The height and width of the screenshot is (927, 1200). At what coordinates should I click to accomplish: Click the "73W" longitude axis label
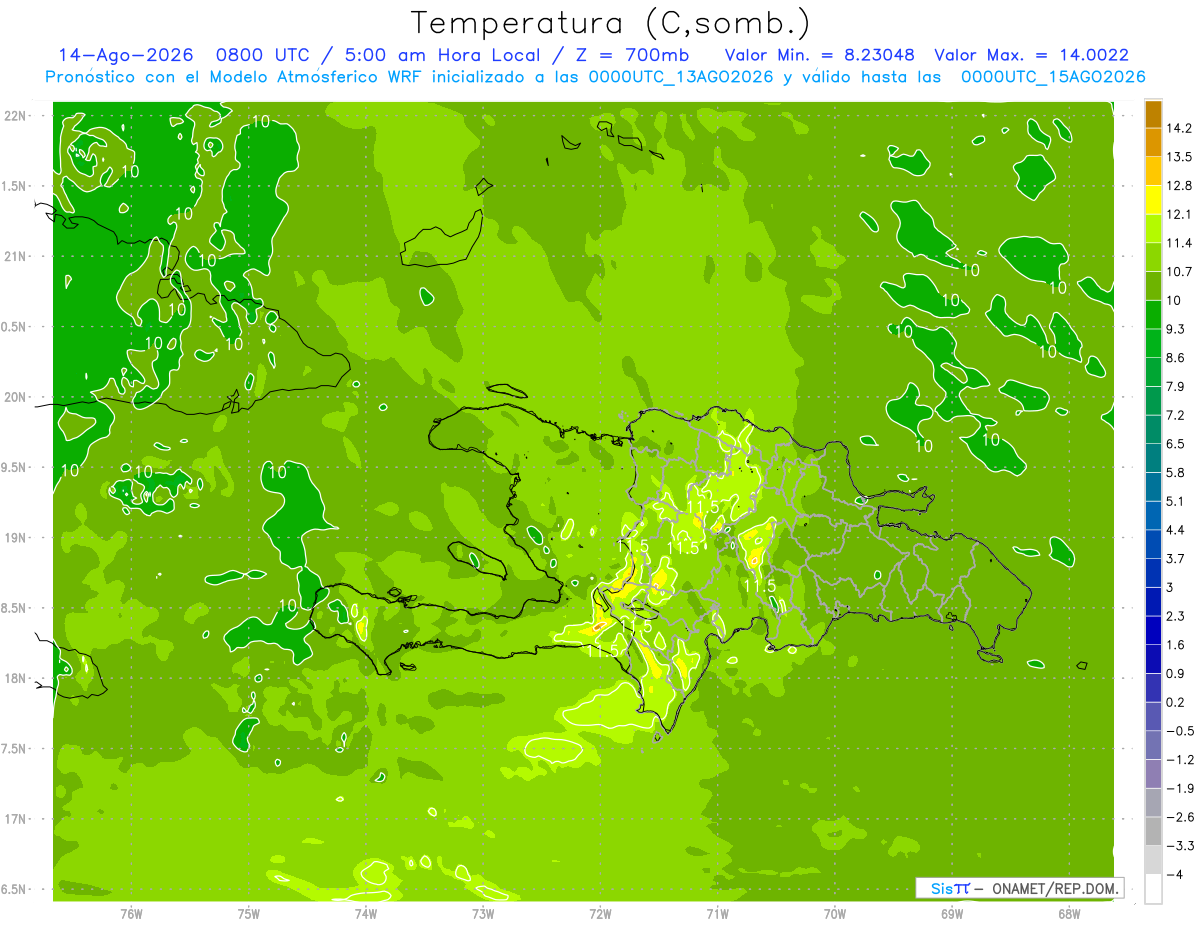click(483, 913)
